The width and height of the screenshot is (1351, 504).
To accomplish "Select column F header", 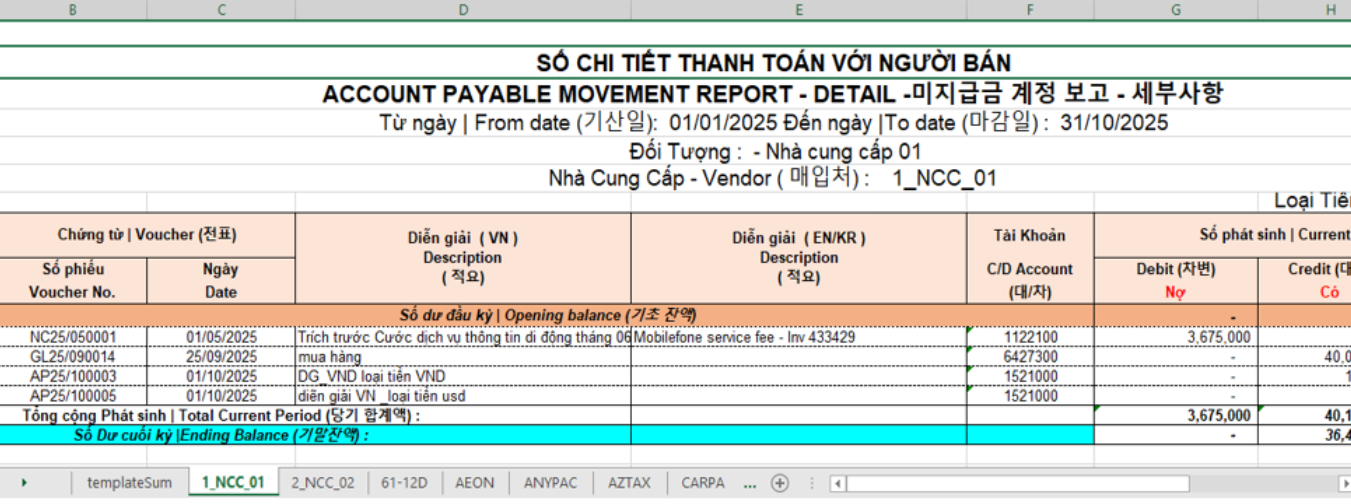I will pos(1030,9).
